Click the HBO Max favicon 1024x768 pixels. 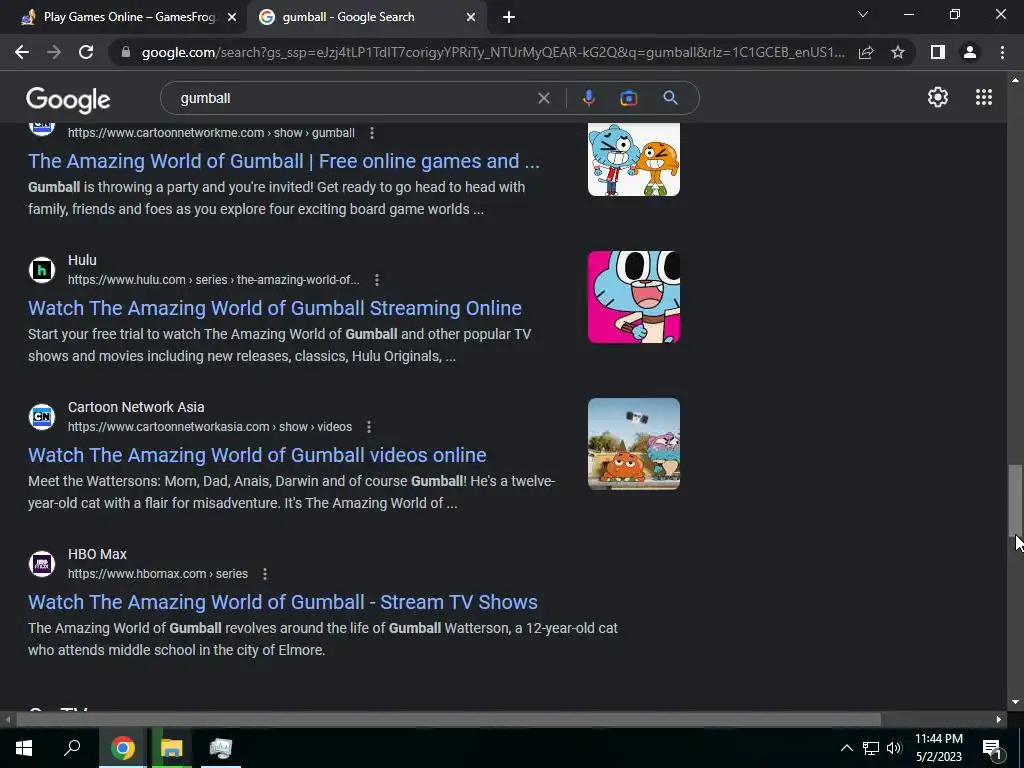tap(42, 564)
